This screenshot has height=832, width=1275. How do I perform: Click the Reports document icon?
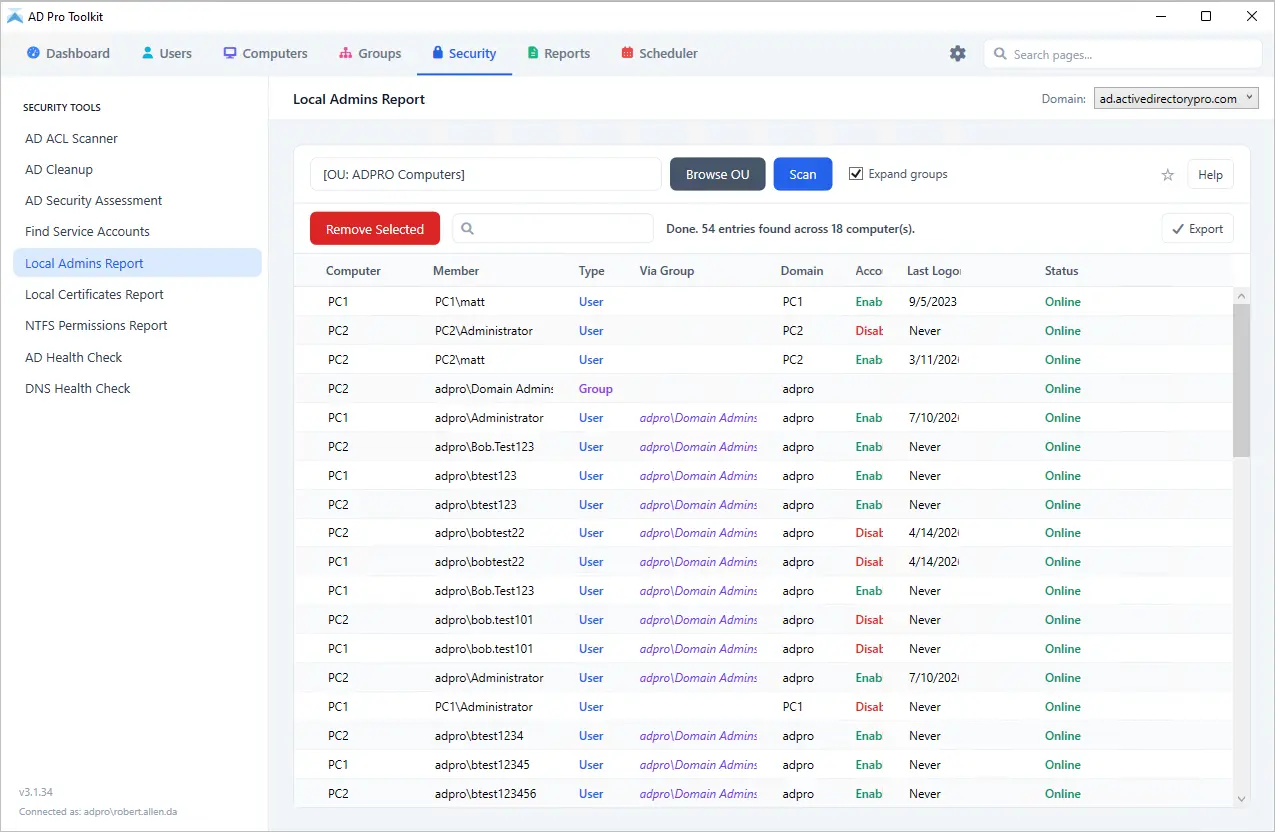tap(533, 53)
